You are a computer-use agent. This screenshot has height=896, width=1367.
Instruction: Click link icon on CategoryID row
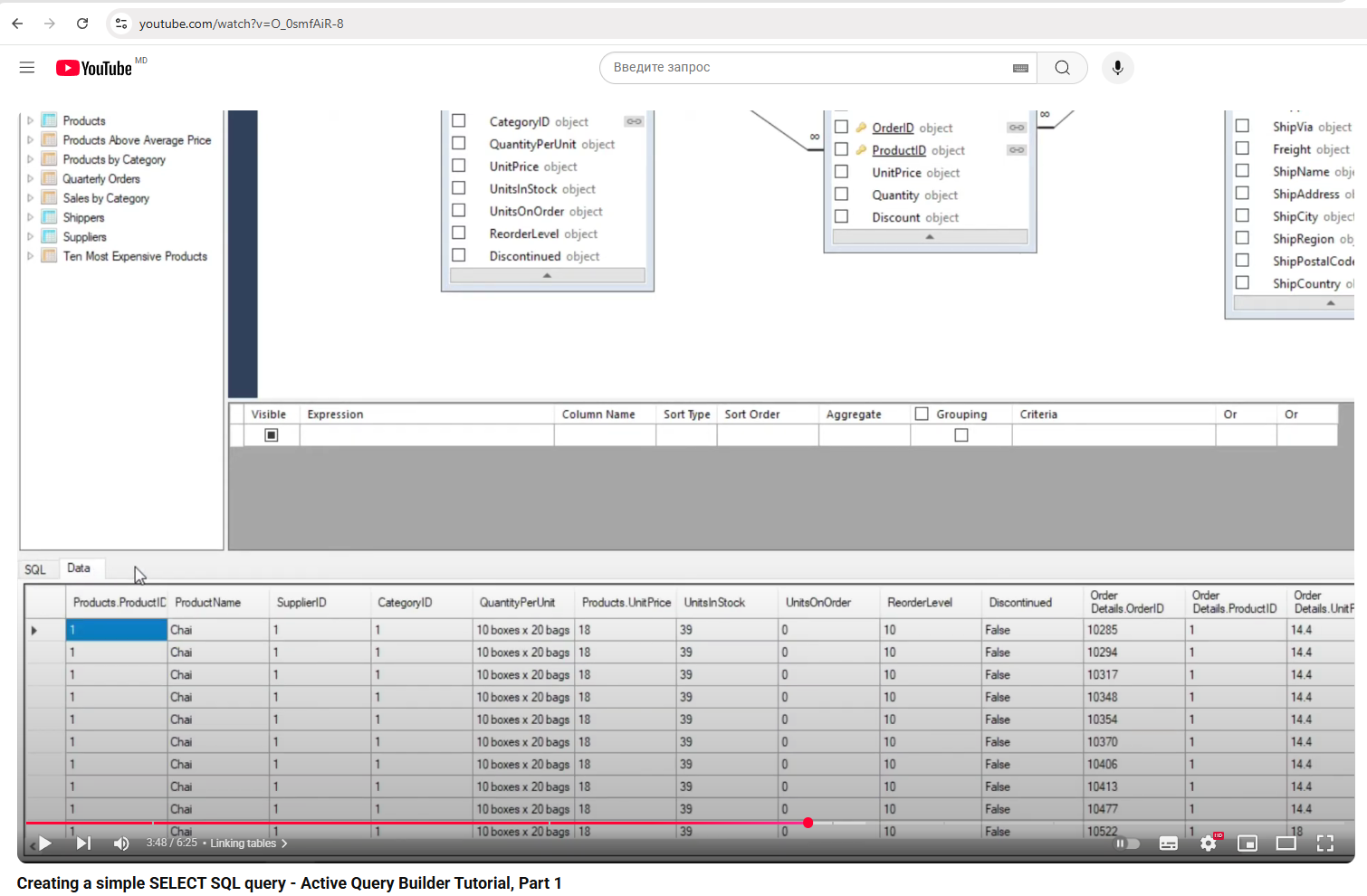pos(634,121)
